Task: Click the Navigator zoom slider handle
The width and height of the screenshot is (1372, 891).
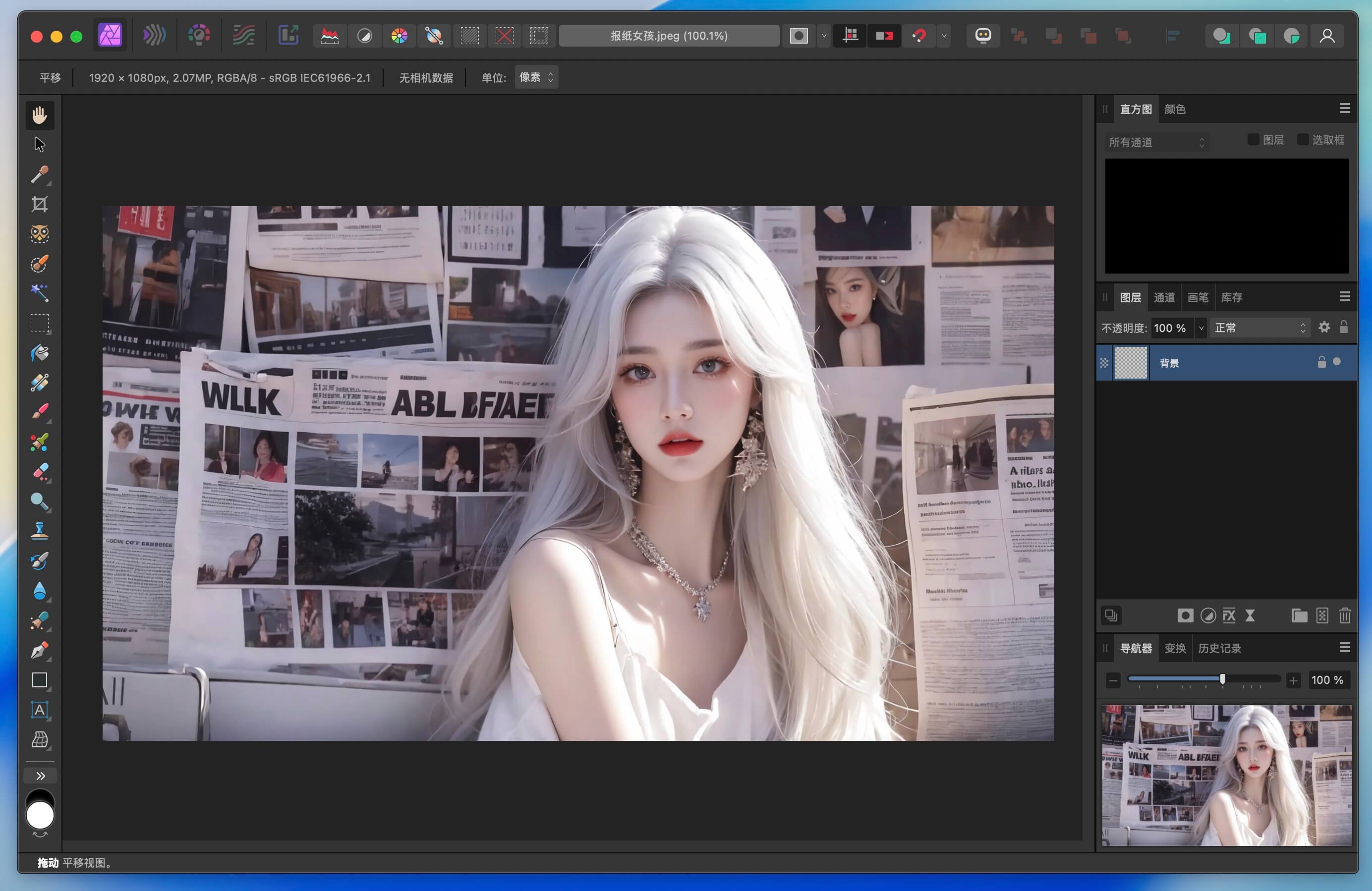Action: [x=1222, y=679]
